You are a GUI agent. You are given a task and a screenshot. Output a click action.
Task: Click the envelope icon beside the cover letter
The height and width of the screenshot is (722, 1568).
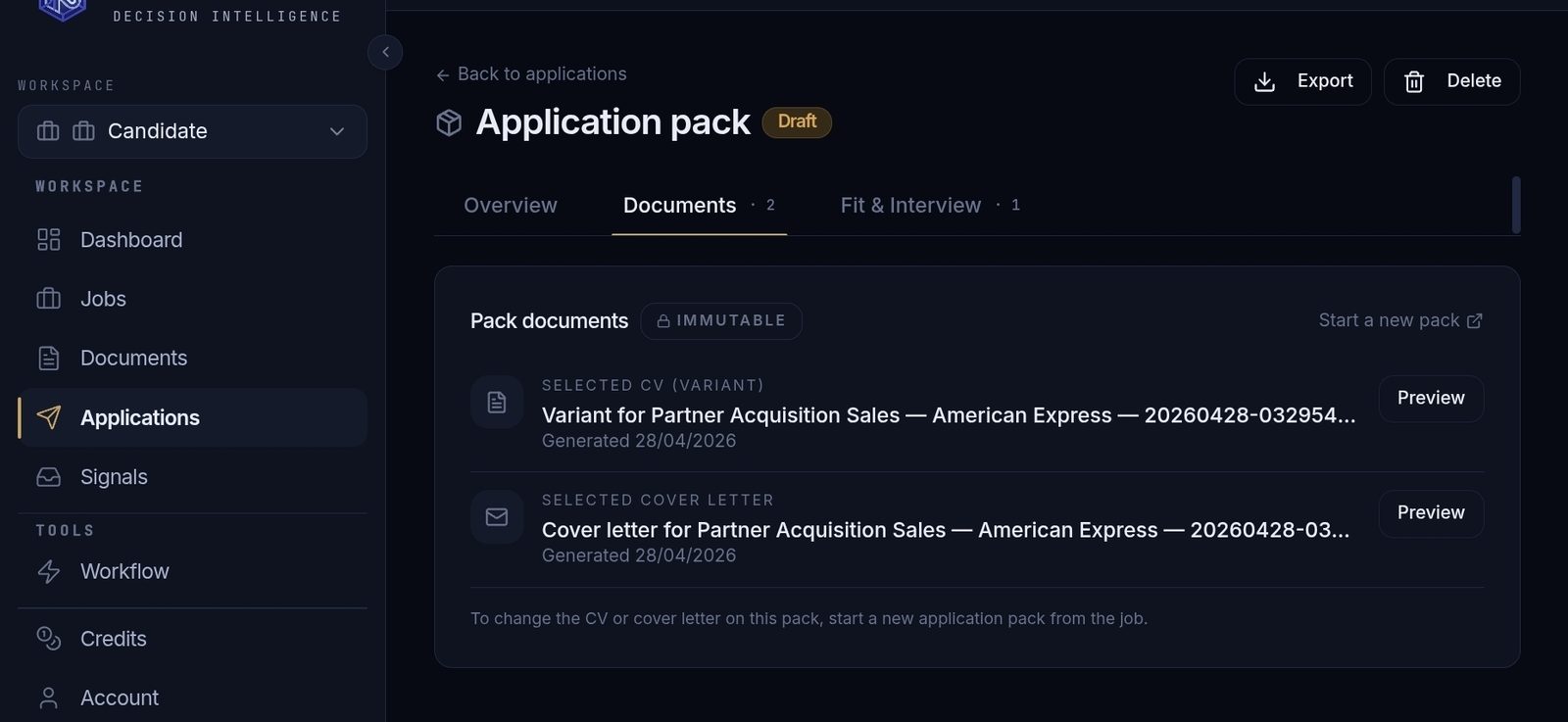click(x=497, y=517)
